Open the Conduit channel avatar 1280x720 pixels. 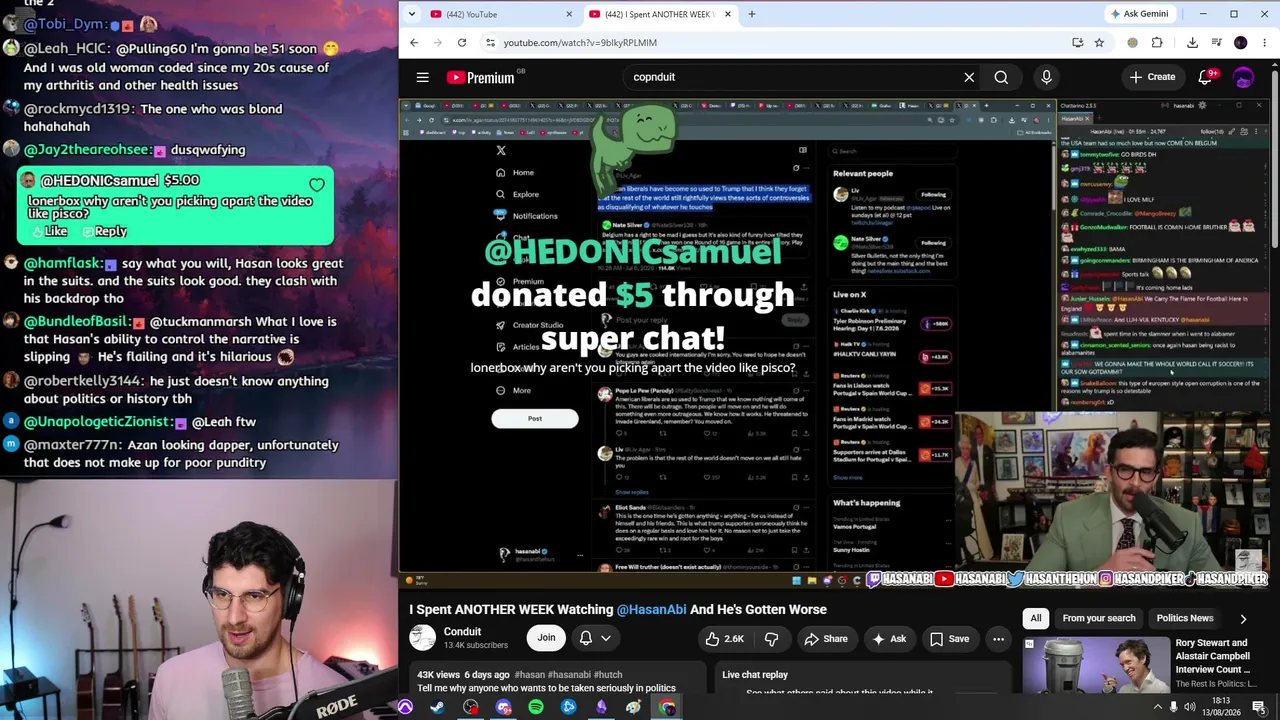tap(422, 638)
